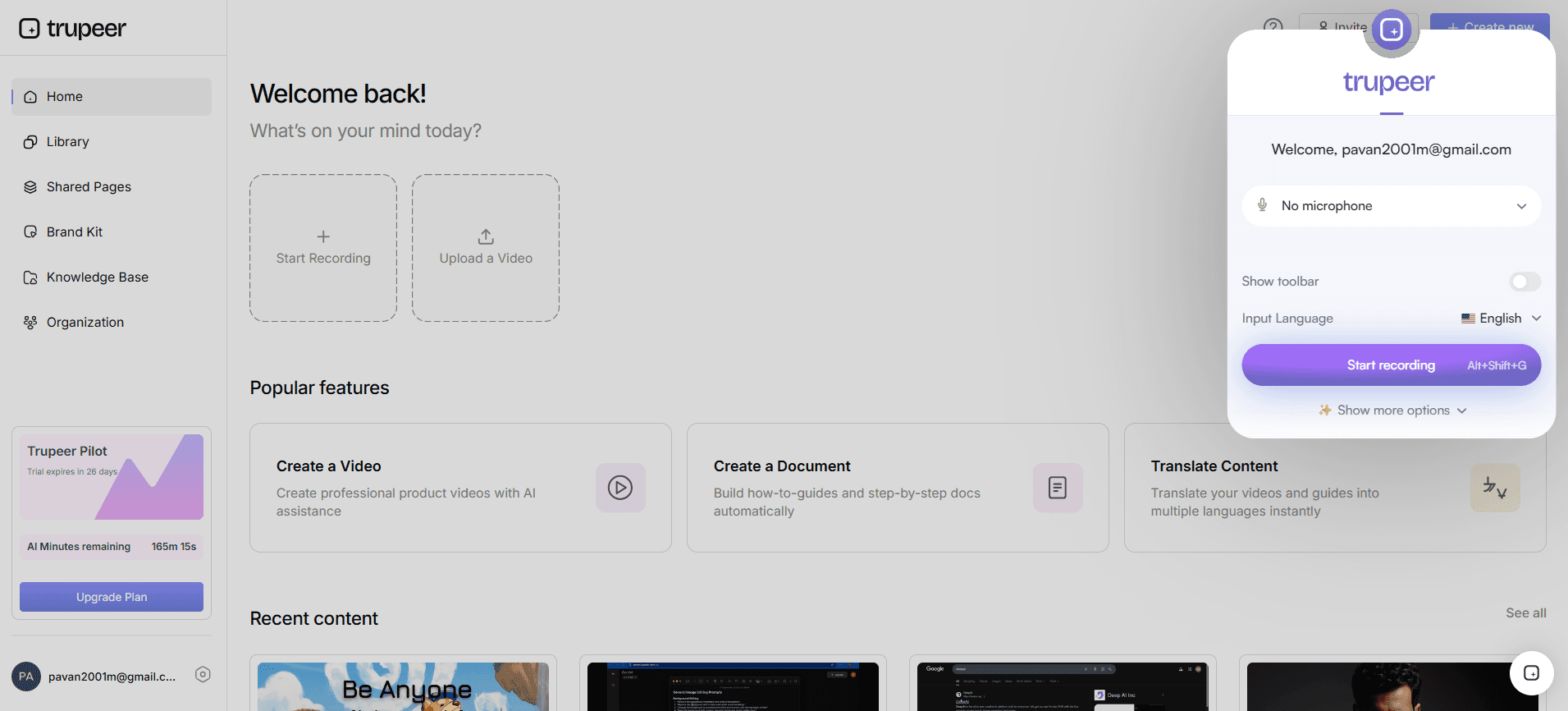Click See all recent content link

click(x=1526, y=613)
